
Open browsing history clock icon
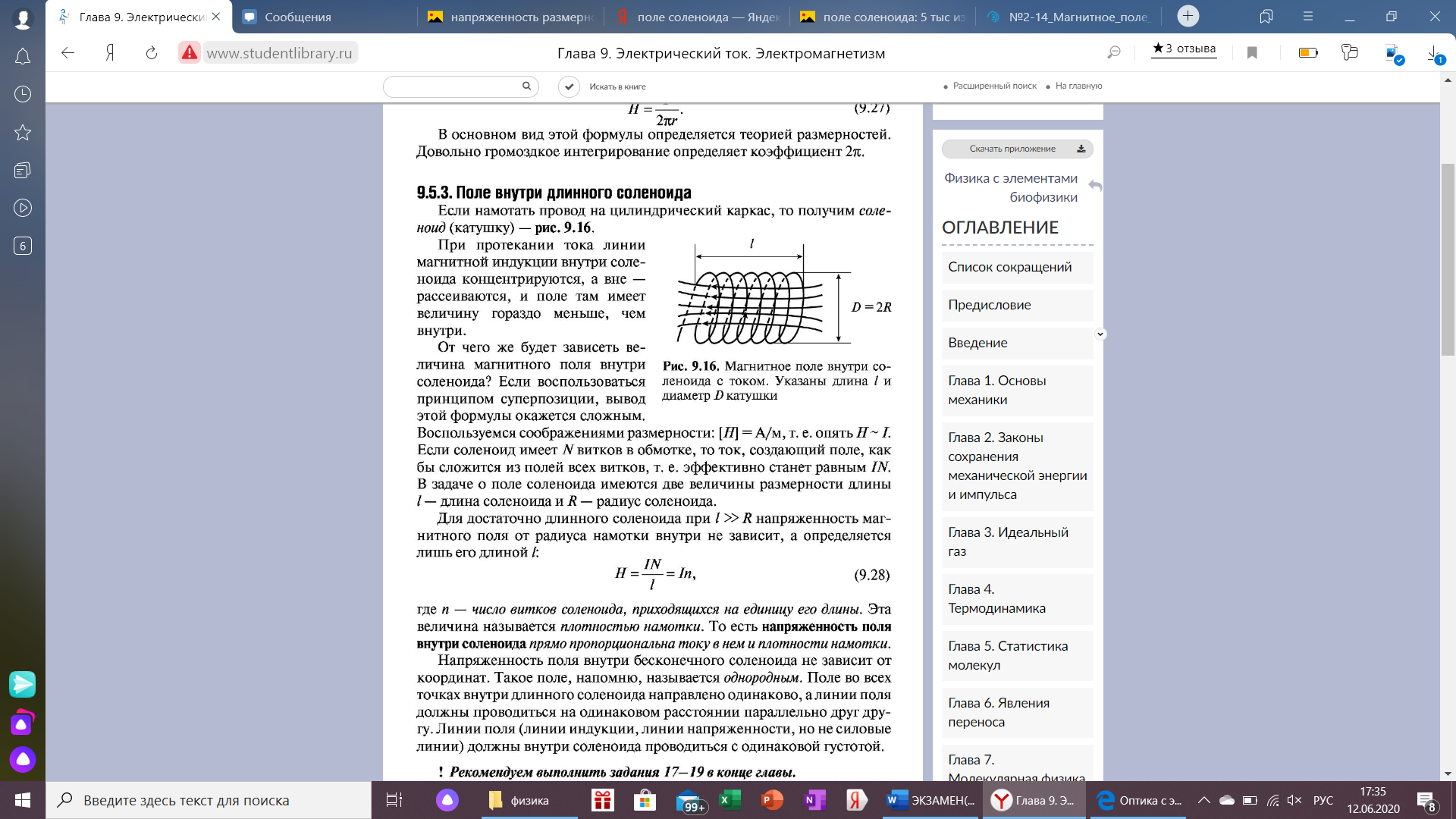(23, 94)
